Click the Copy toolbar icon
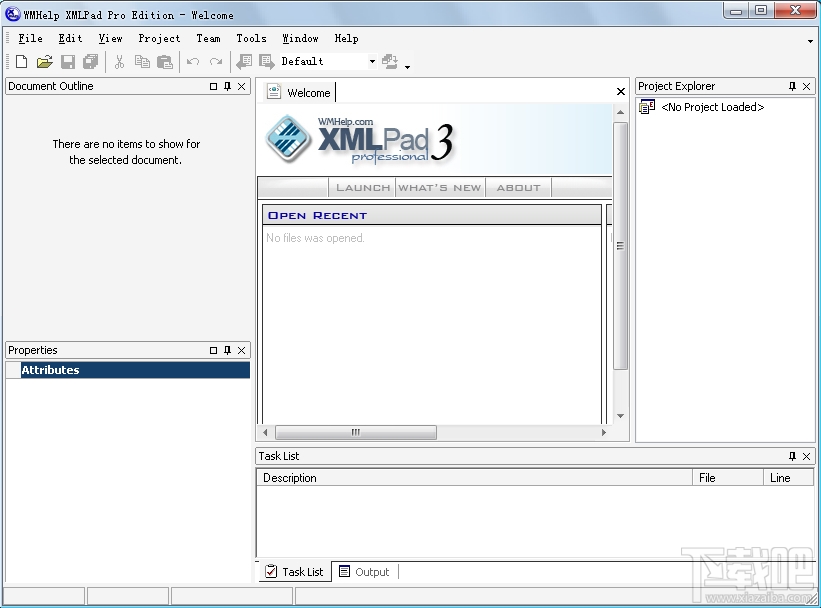The height and width of the screenshot is (608, 821). pyautogui.click(x=142, y=62)
